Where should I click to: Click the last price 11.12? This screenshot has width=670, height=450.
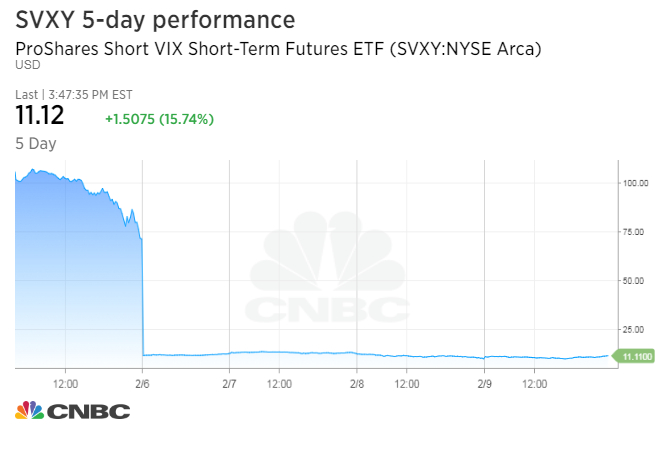[40, 116]
